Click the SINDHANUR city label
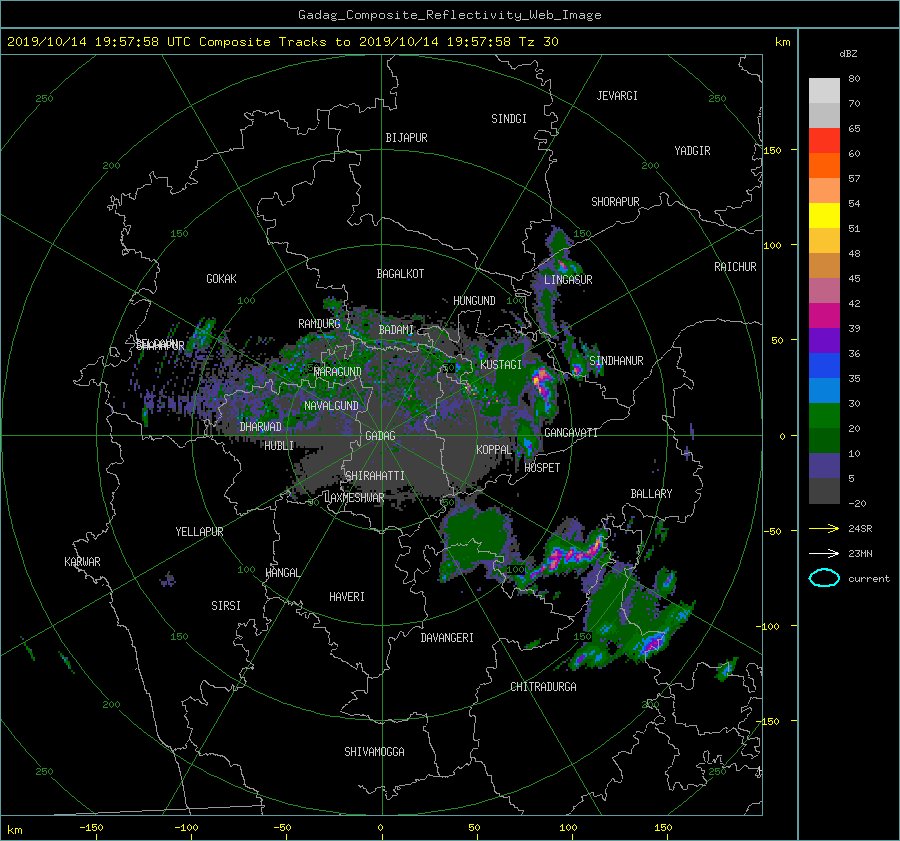This screenshot has width=900, height=841. [x=616, y=361]
